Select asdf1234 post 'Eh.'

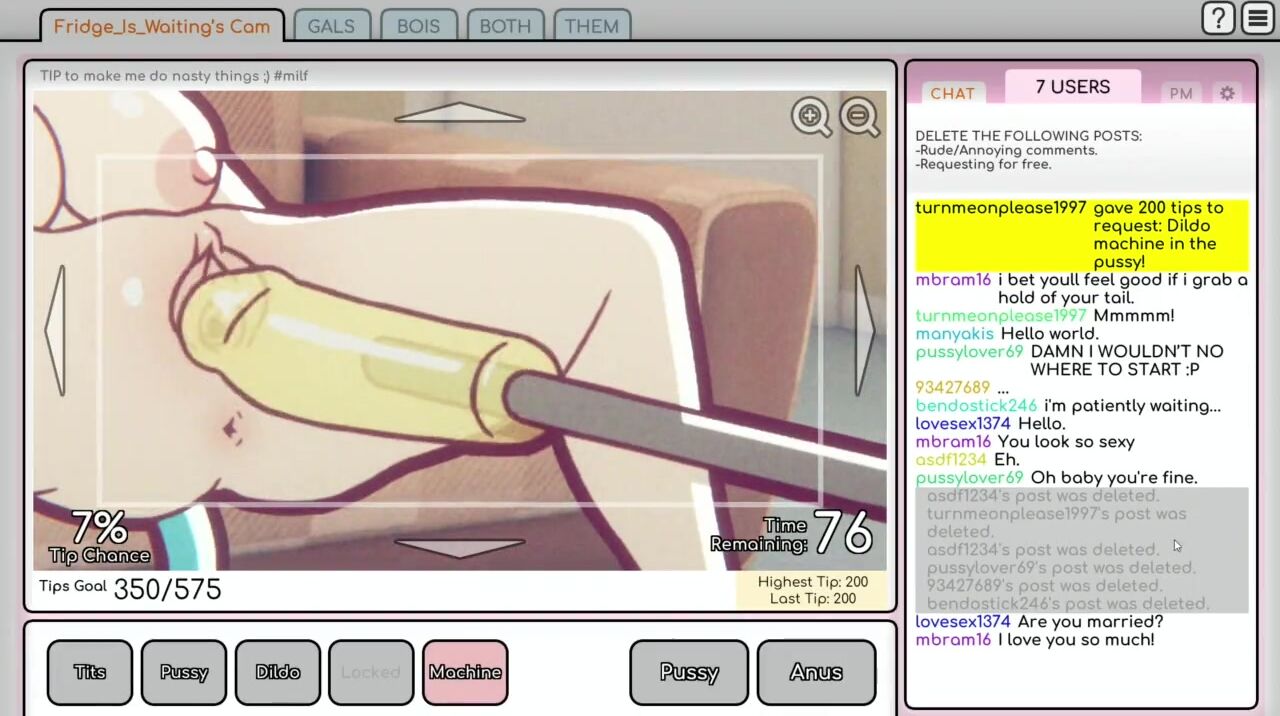coord(967,460)
